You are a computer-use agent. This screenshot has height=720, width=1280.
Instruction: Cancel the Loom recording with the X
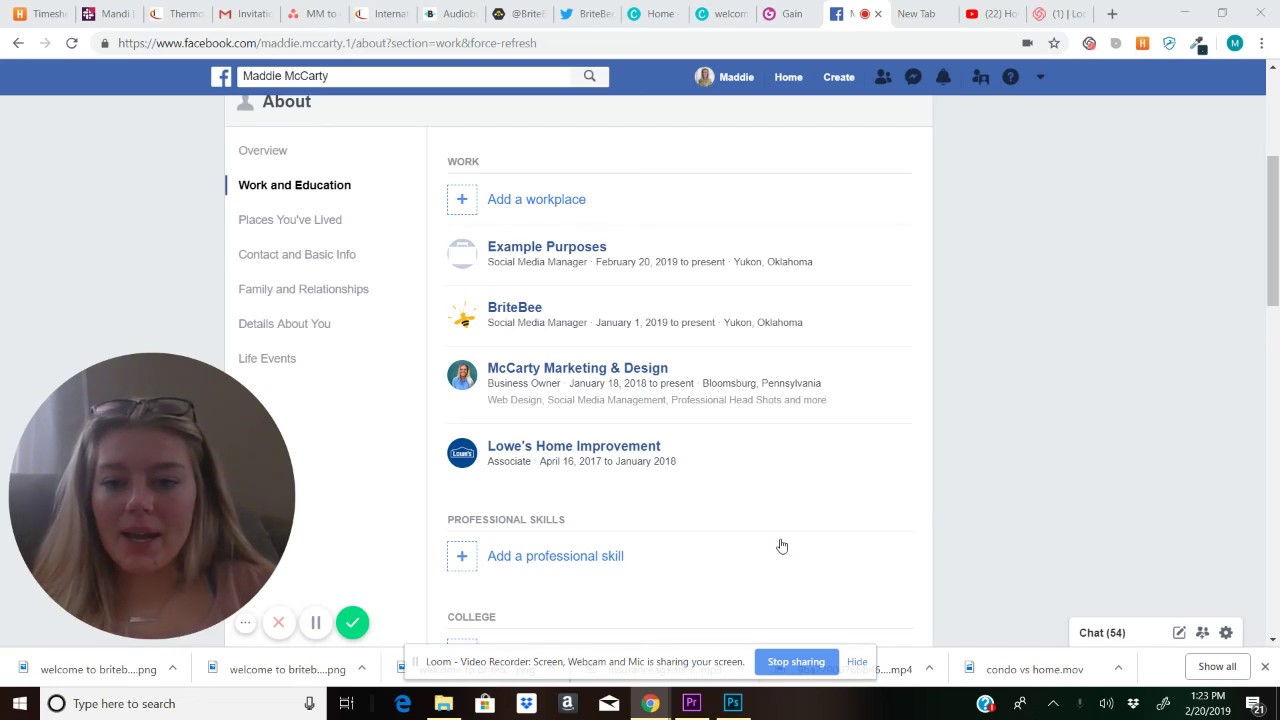[x=279, y=623]
